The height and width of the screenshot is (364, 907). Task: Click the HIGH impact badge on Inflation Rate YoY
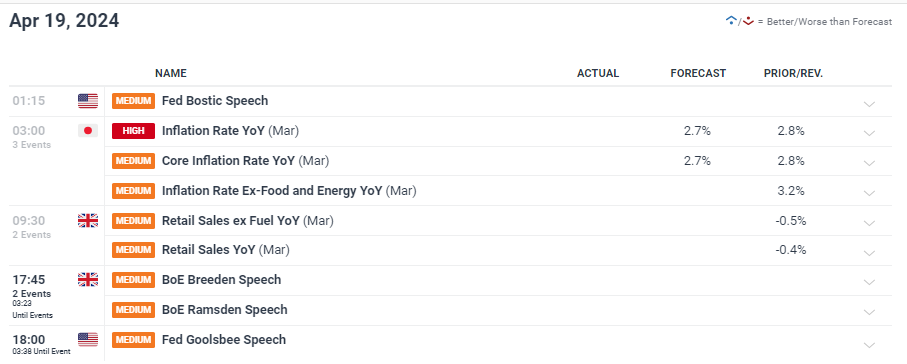134,131
